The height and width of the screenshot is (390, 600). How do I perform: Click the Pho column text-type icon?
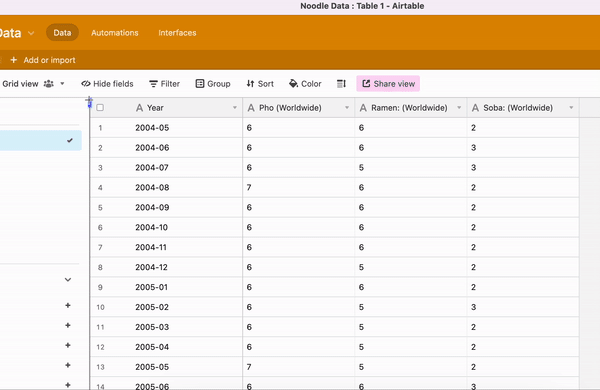click(251, 108)
